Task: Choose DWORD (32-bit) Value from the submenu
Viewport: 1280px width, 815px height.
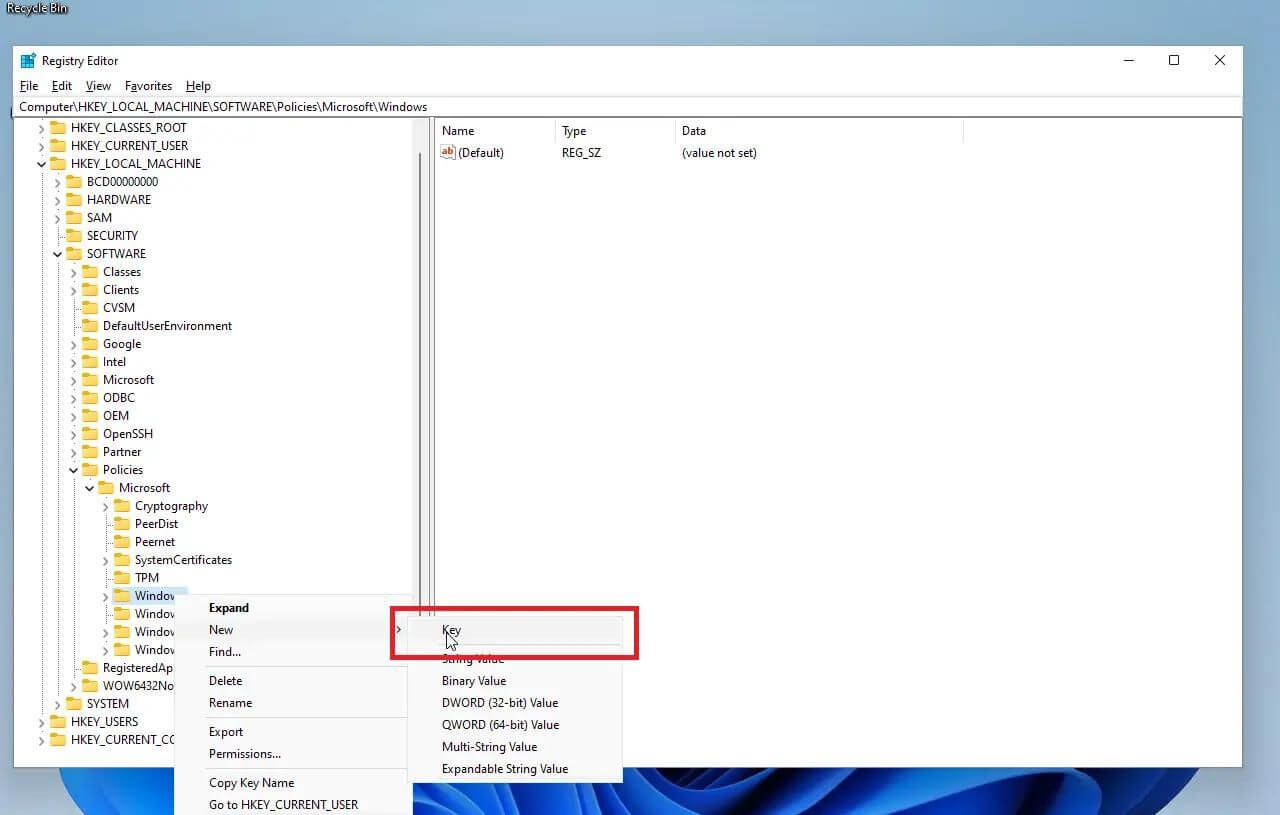Action: [x=500, y=702]
